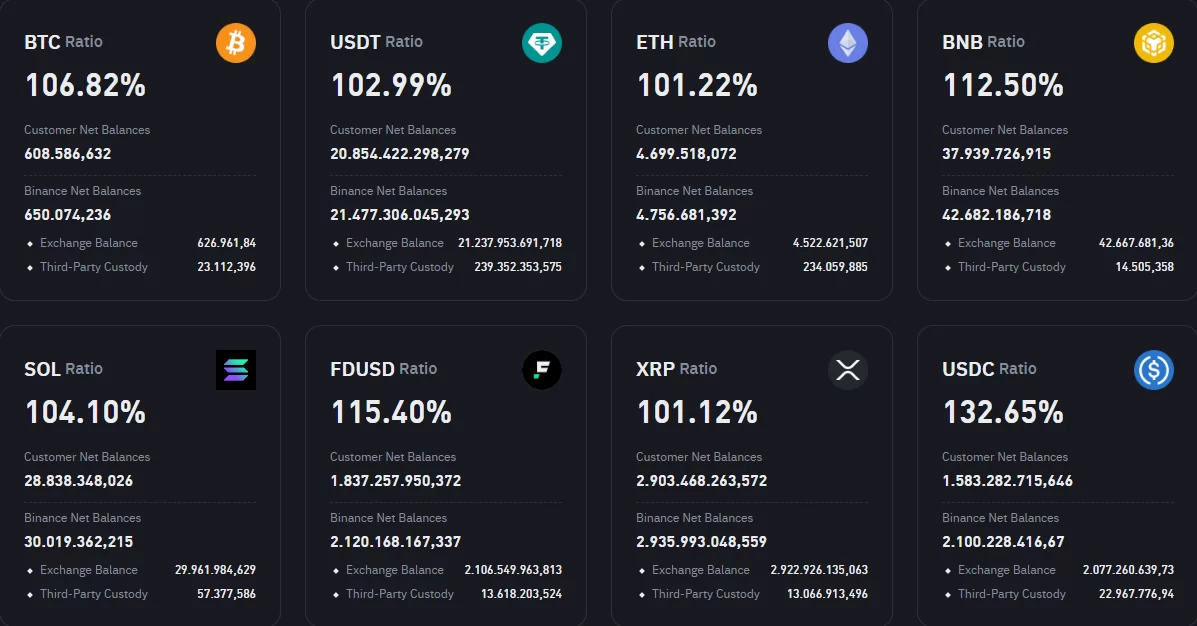
Task: Click USDC Binance balance 2.100.228.416,67
Action: tap(1003, 542)
